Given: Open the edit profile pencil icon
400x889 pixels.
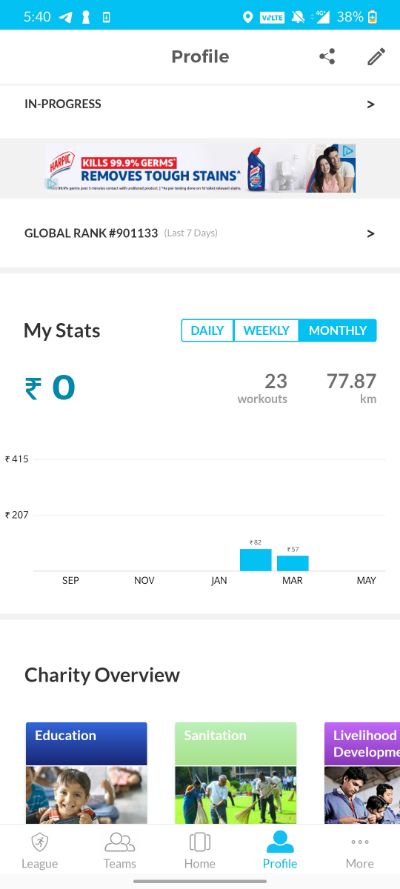Looking at the screenshot, I should (x=376, y=57).
